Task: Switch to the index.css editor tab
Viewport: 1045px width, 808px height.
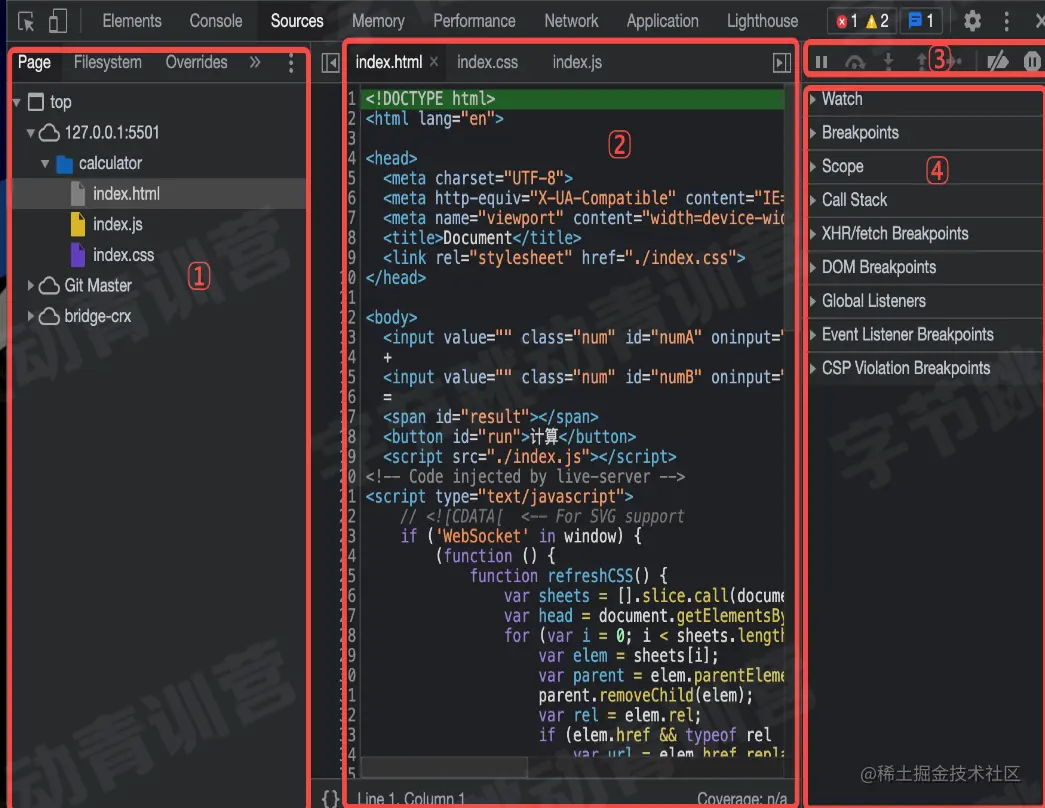Action: [487, 63]
